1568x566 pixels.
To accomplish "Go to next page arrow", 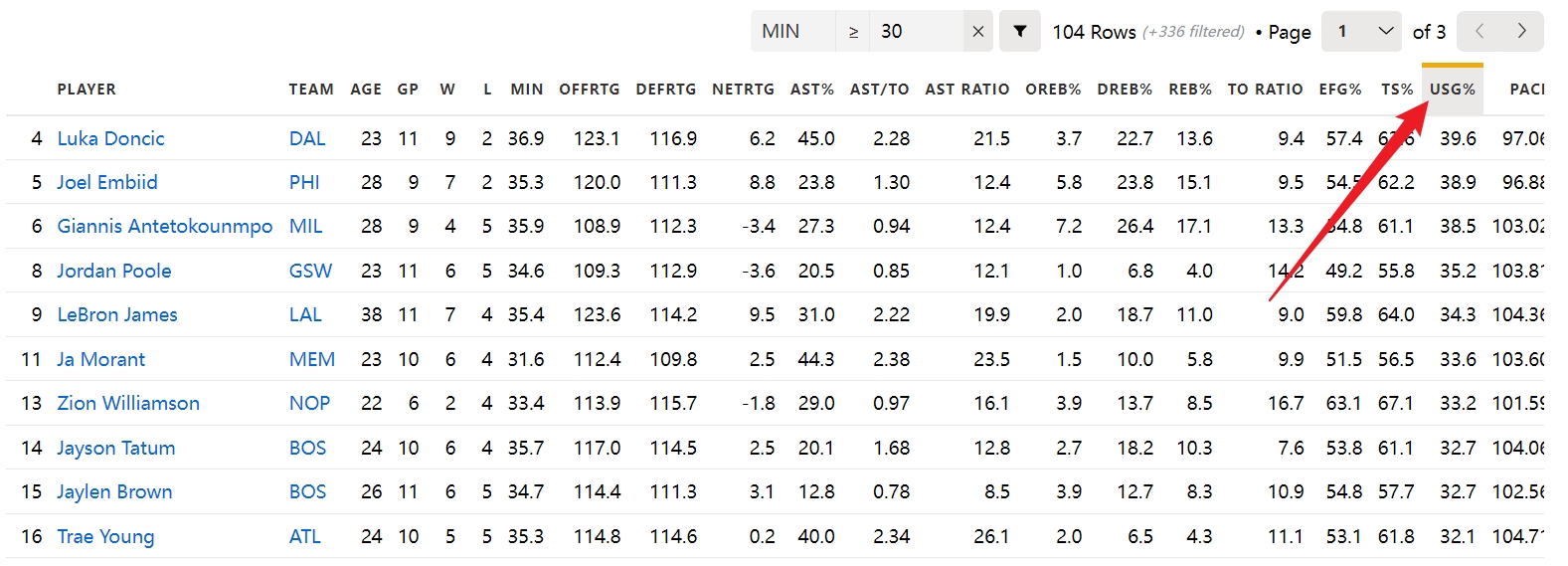I will pos(1521,32).
